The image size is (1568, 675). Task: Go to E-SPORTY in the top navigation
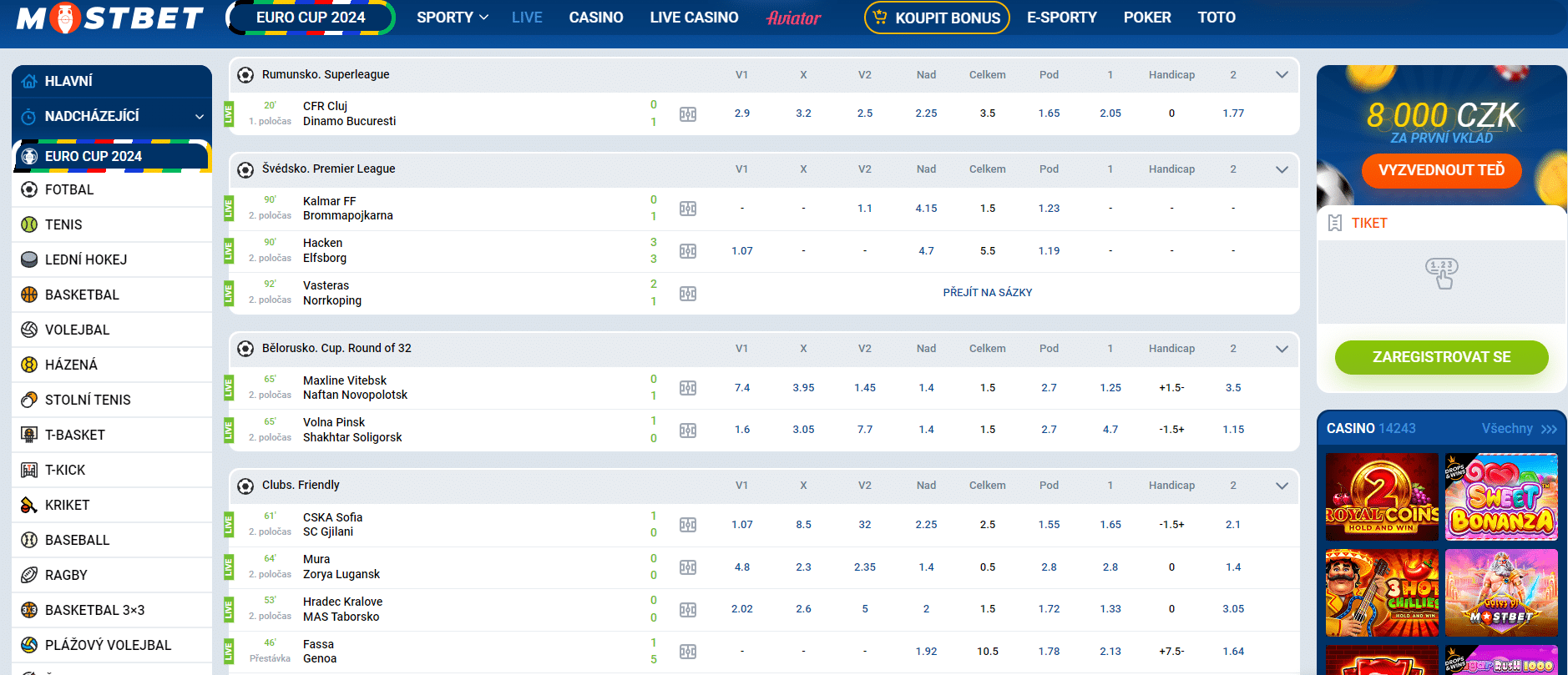1062,18
